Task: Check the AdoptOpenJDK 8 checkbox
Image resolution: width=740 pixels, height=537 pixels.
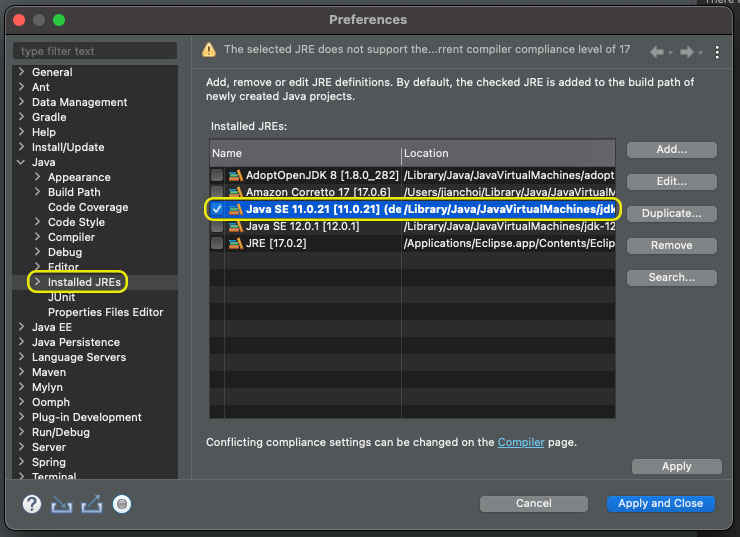Action: click(217, 175)
